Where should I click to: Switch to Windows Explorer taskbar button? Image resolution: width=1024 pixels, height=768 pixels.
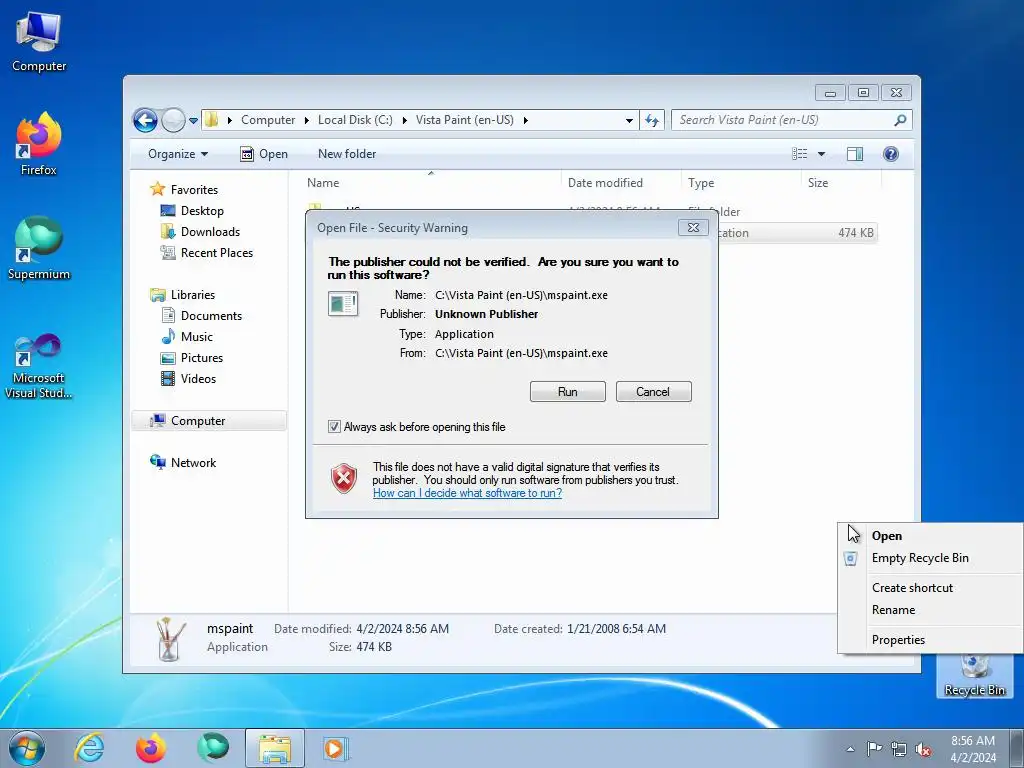(275, 748)
